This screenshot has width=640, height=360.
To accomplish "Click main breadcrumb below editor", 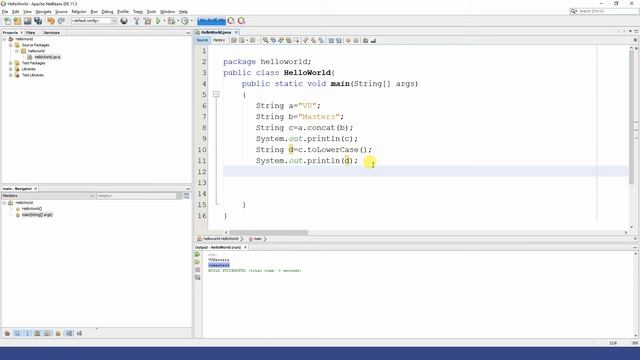I will pyautogui.click(x=255, y=239).
